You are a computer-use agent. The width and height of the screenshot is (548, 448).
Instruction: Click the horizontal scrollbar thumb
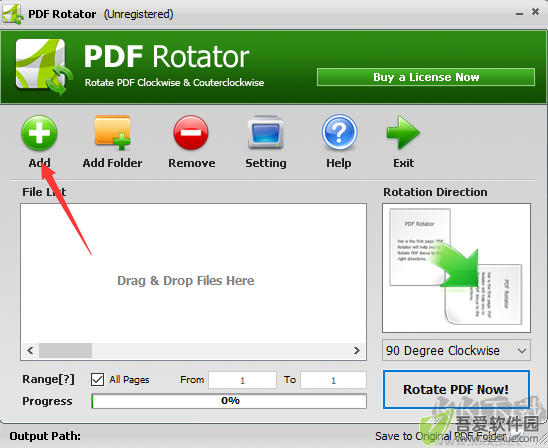(65, 351)
